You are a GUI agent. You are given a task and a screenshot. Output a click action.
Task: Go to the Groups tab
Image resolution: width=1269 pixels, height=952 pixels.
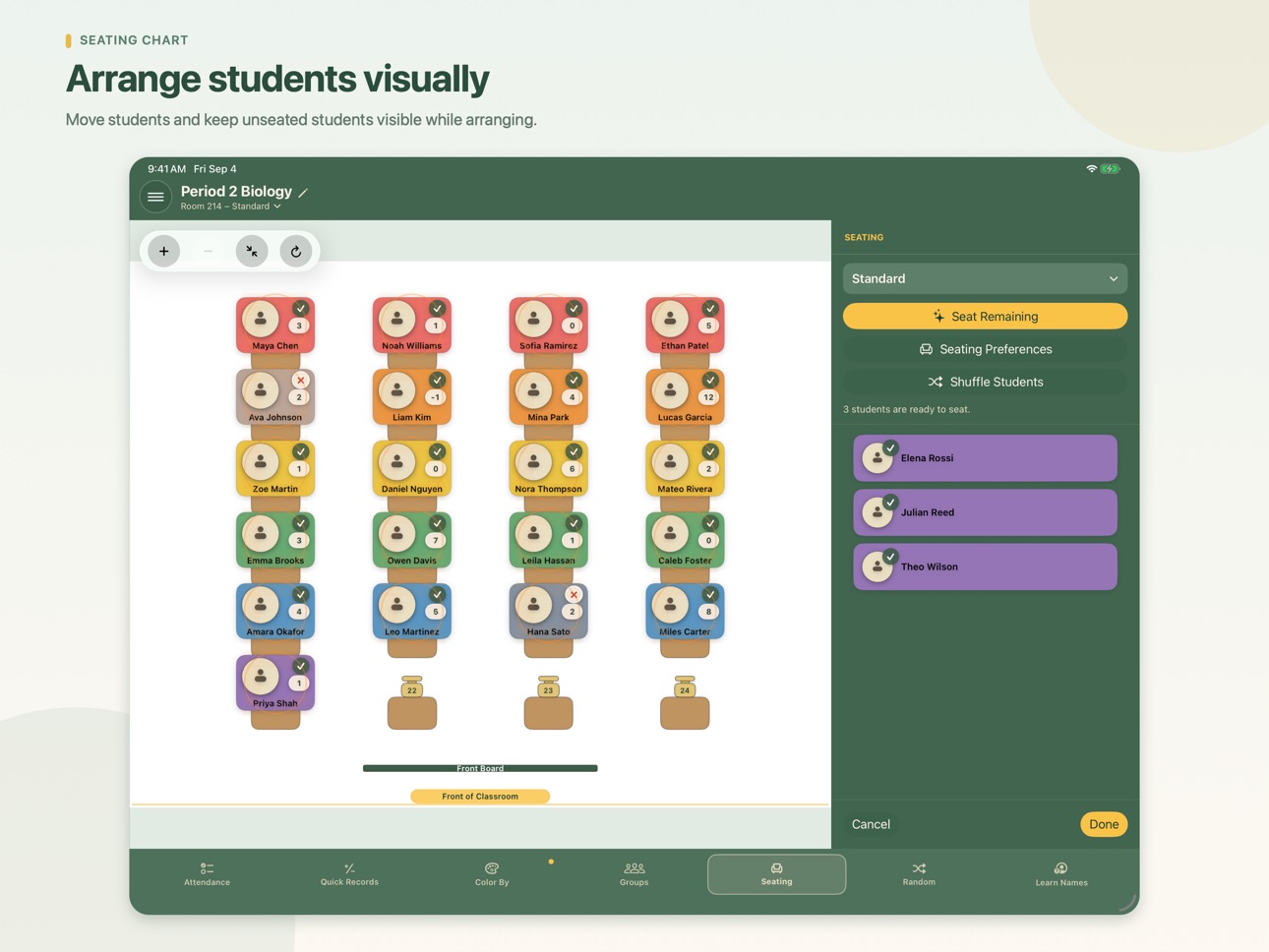634,874
